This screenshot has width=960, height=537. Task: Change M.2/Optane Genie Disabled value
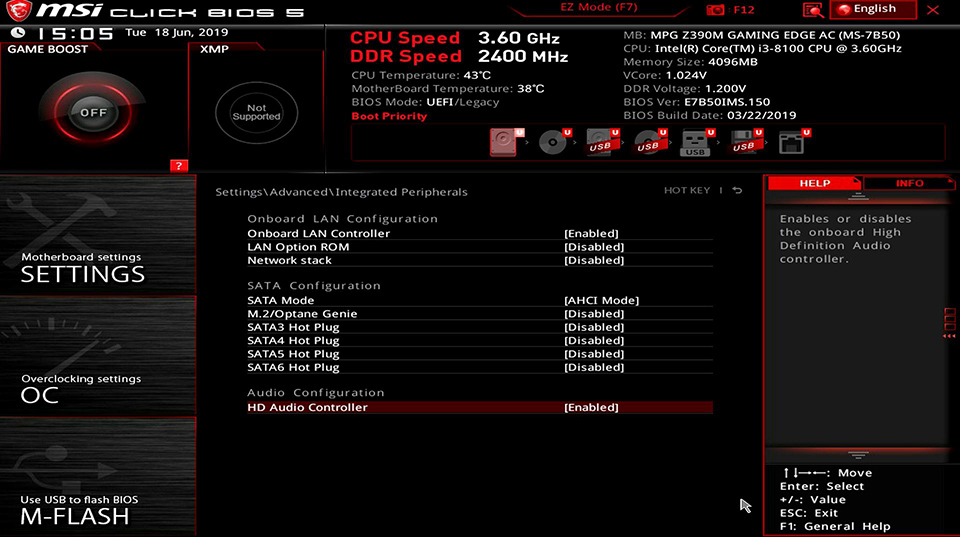(x=594, y=314)
